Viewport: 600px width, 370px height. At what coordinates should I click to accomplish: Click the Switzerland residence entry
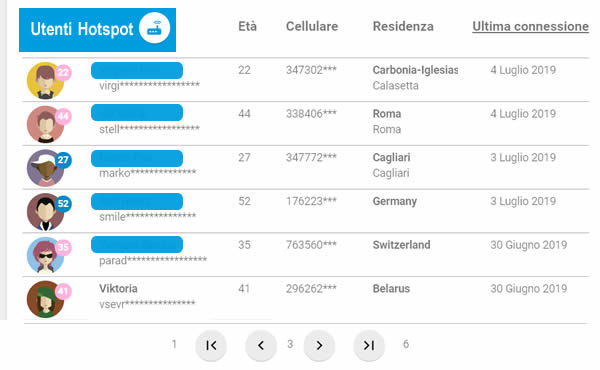point(401,245)
